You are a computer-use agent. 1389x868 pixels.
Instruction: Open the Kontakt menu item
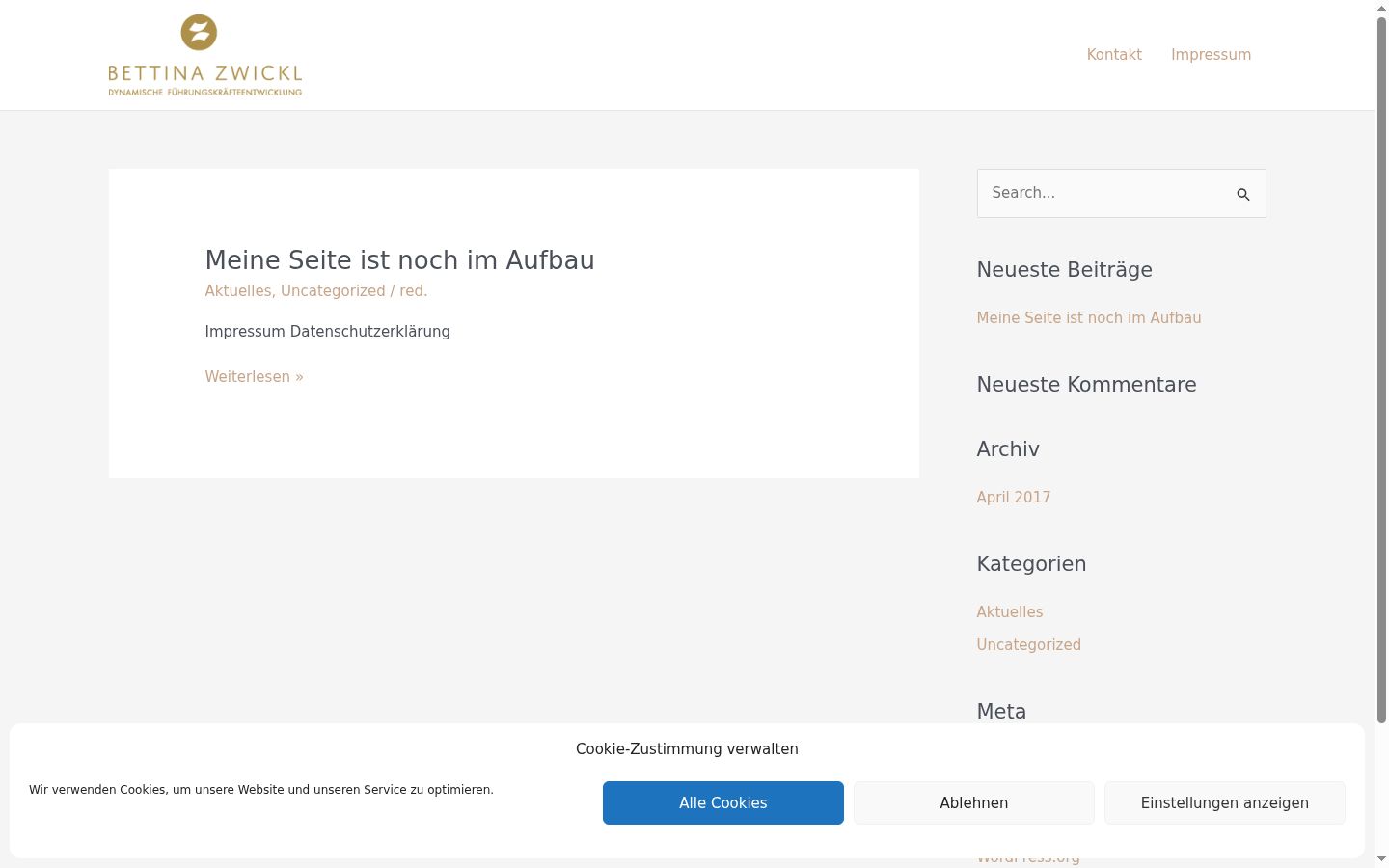tap(1114, 55)
